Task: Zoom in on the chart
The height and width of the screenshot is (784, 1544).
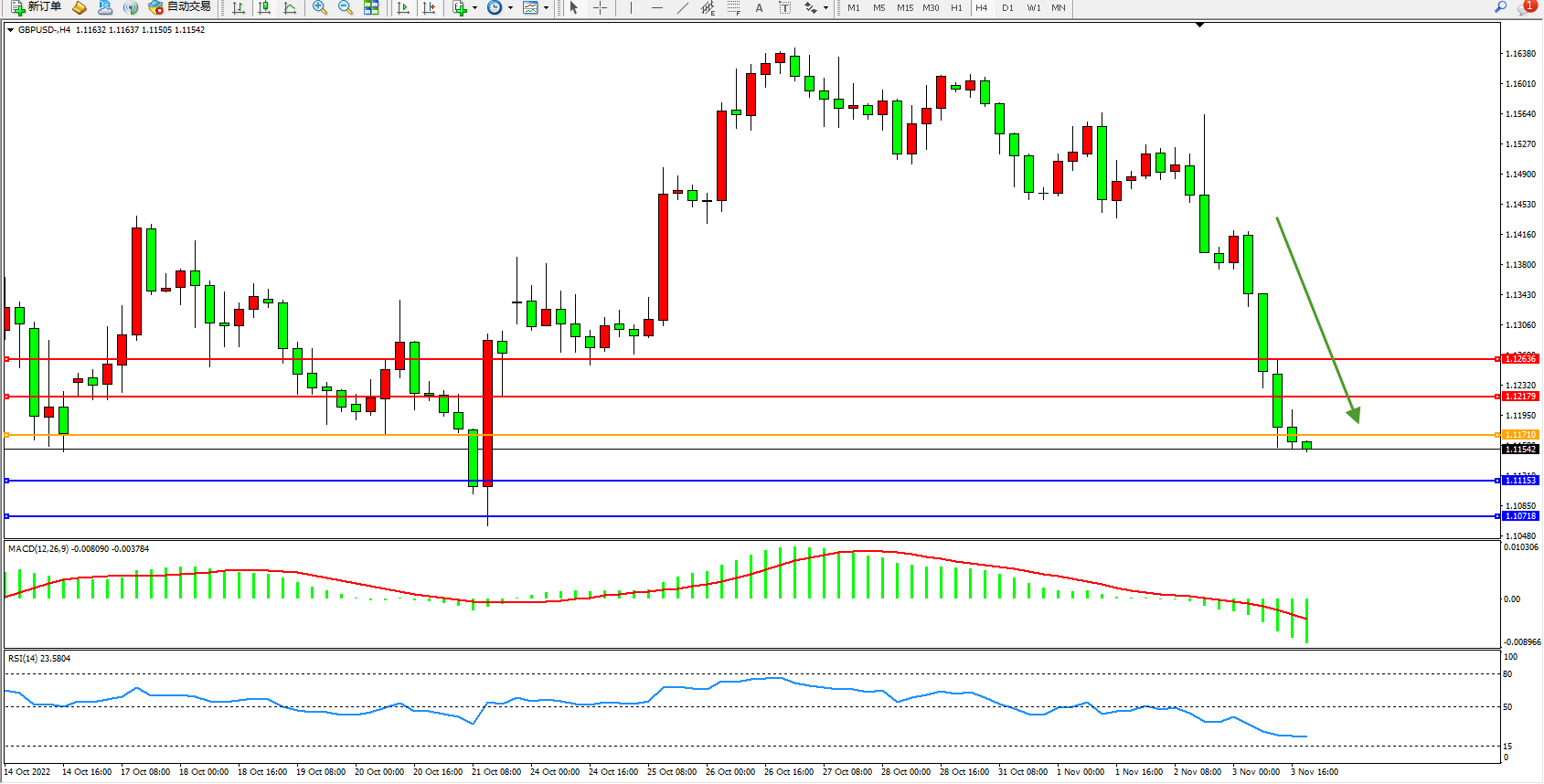Action: 320,7
